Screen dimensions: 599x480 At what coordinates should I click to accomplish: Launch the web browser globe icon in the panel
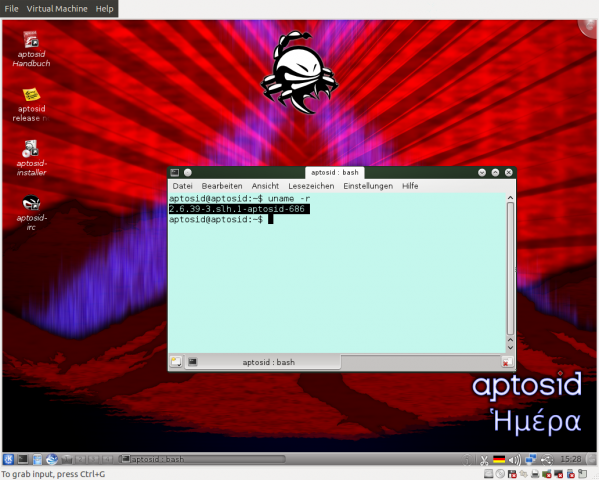(52, 459)
